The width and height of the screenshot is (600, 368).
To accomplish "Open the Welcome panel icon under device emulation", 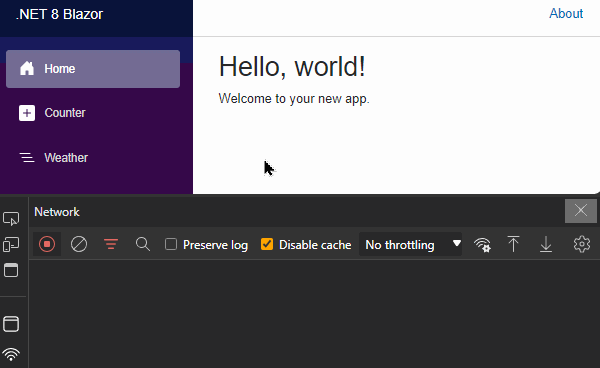I will click(x=11, y=270).
